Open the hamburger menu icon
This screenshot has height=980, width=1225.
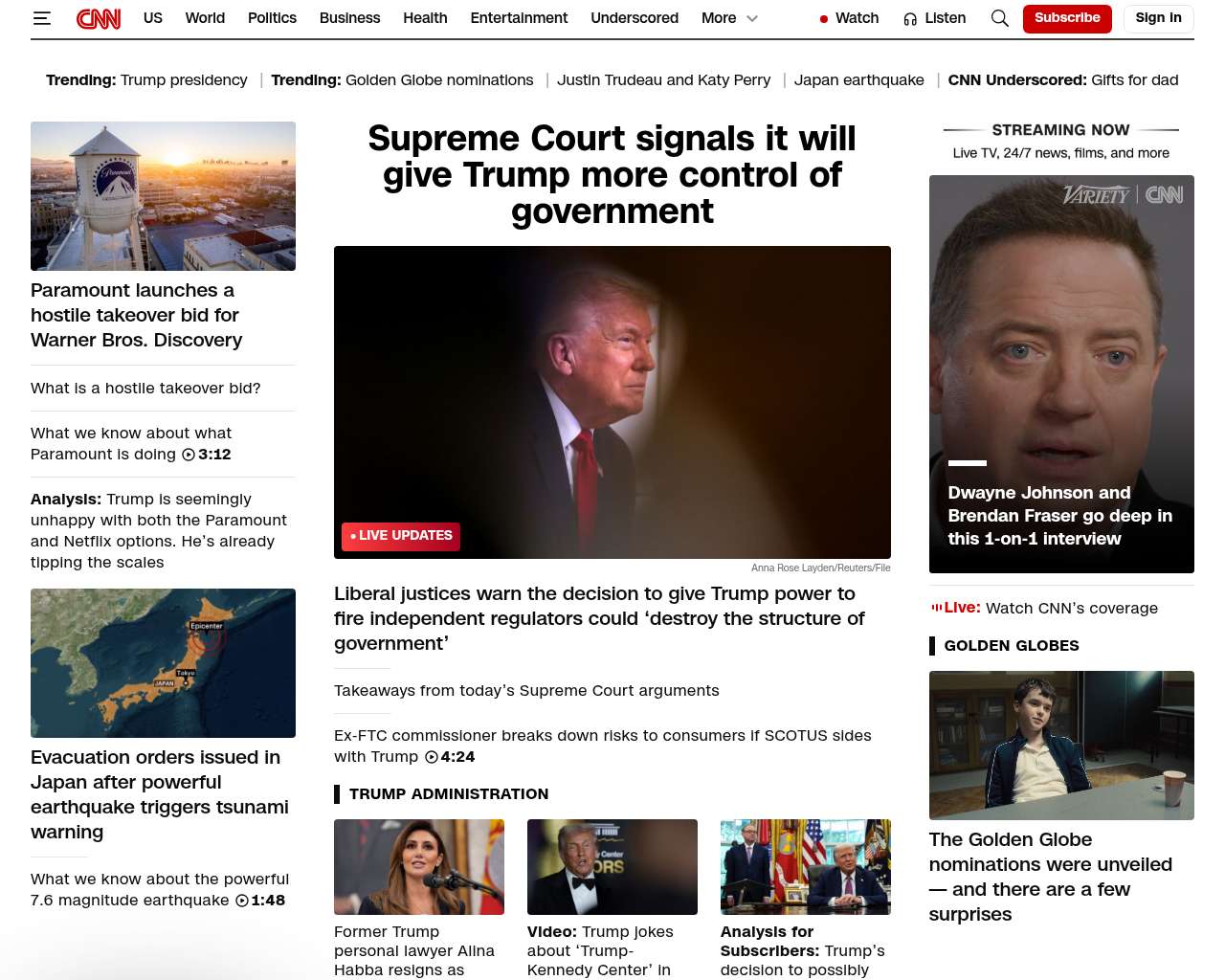tap(41, 18)
